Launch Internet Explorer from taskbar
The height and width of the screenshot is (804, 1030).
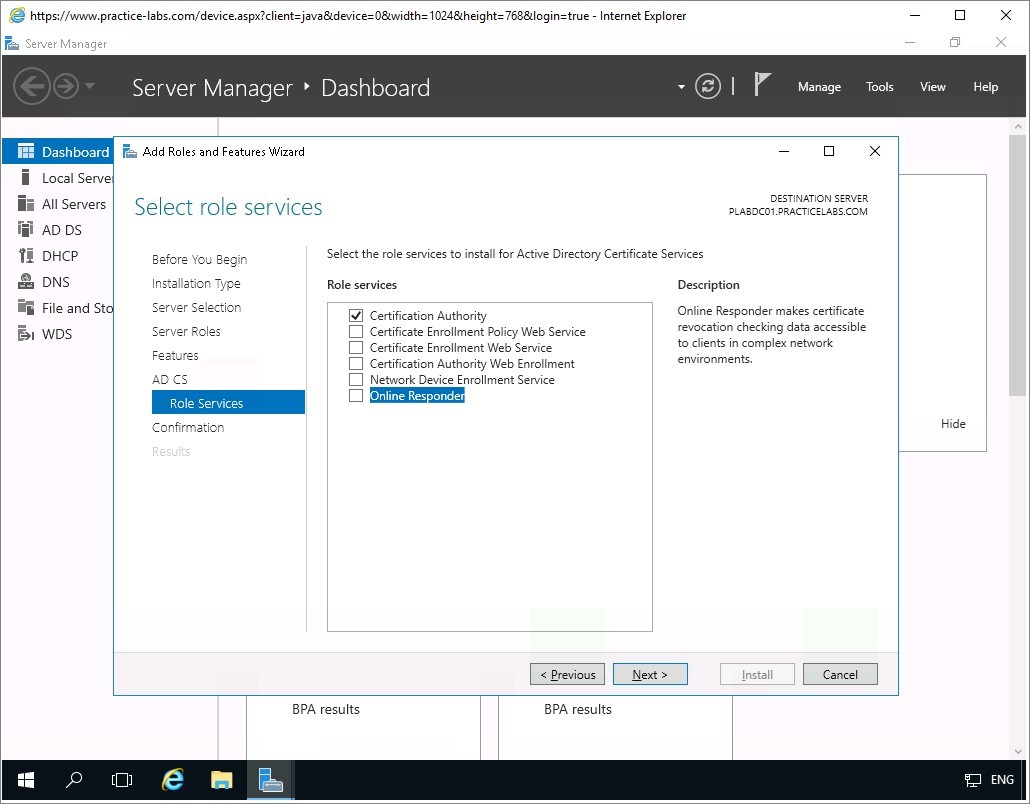[173, 780]
